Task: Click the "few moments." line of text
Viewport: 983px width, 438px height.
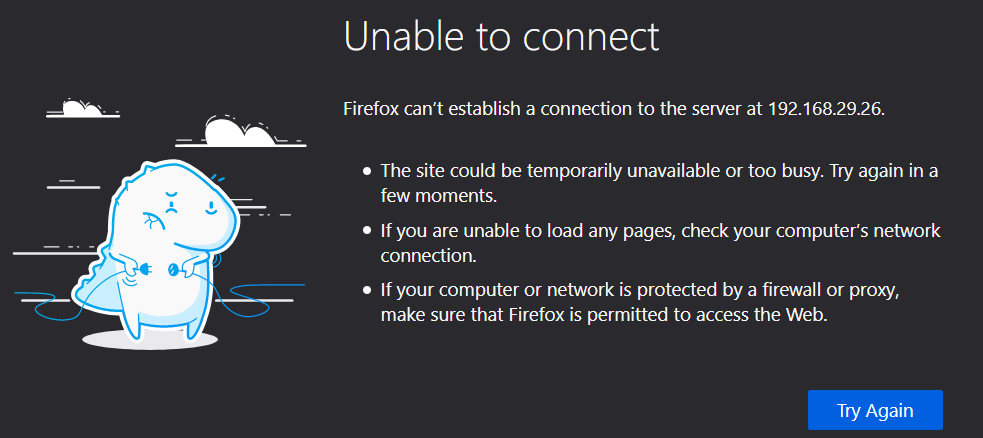Action: click(439, 196)
